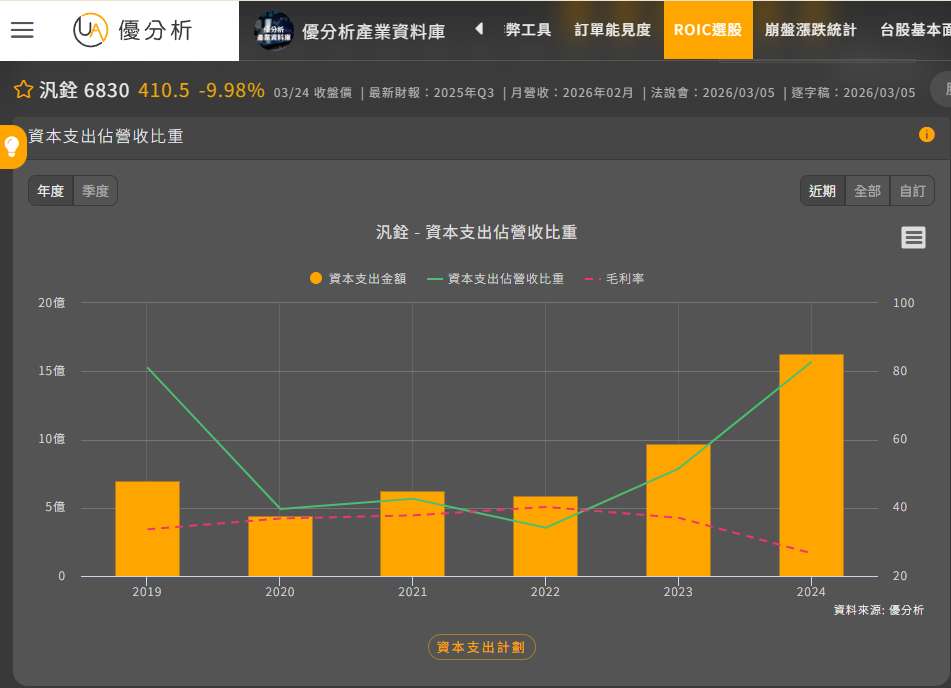This screenshot has width=951, height=688.
Task: Click the orange lightbulb tip icon
Action: pos(12,146)
